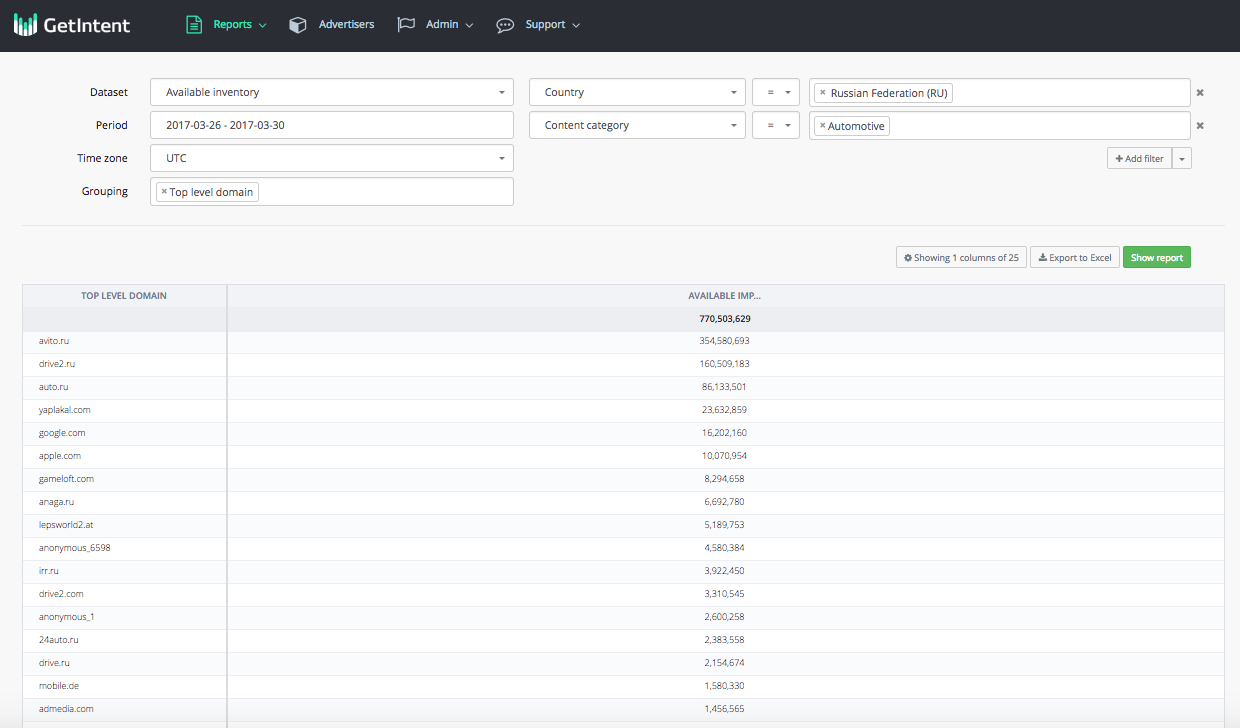The width and height of the screenshot is (1240, 728).
Task: Open the Dataset dropdown
Action: 331,92
